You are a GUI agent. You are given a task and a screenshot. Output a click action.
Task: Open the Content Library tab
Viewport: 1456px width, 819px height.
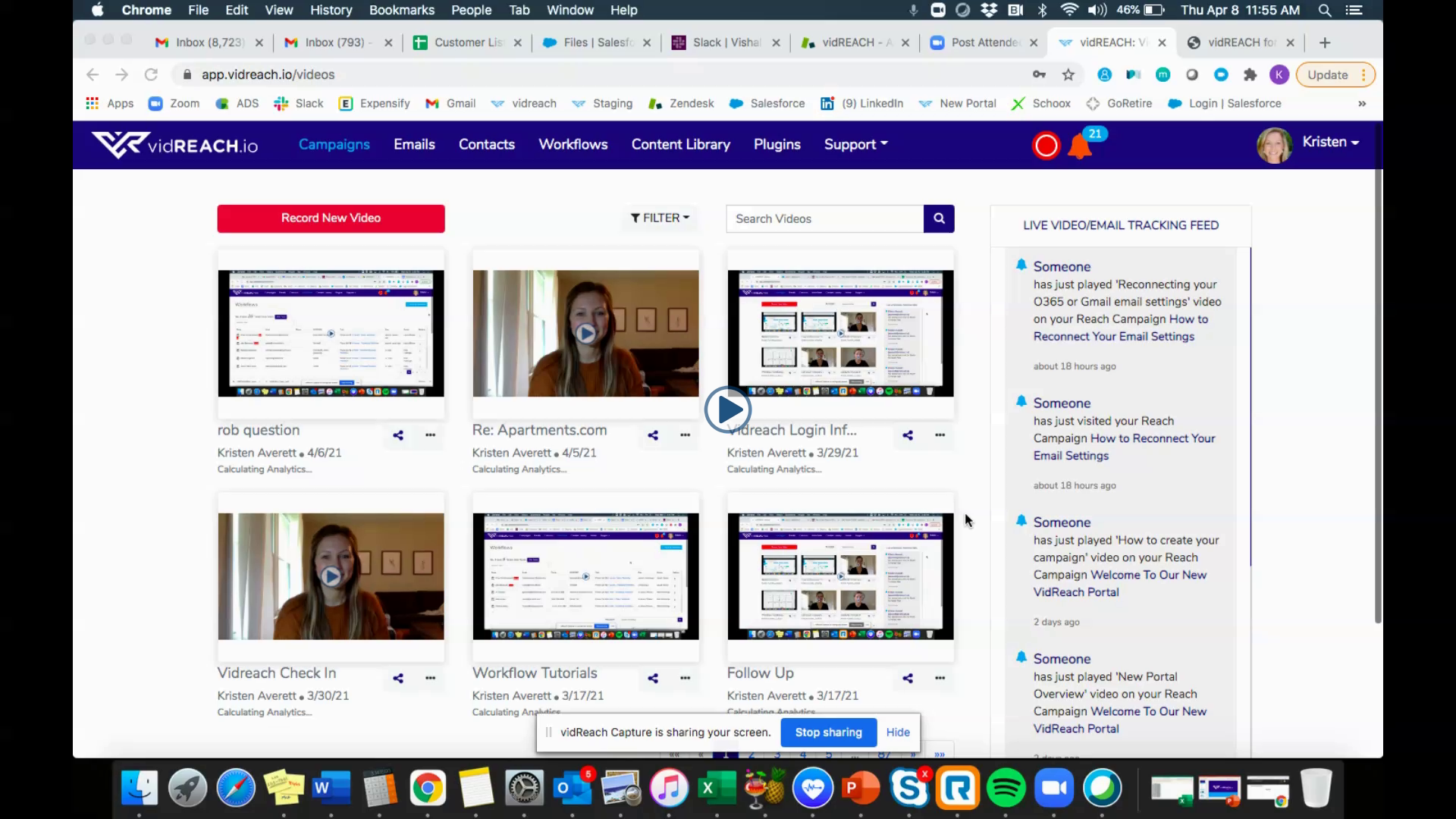pyautogui.click(x=680, y=144)
